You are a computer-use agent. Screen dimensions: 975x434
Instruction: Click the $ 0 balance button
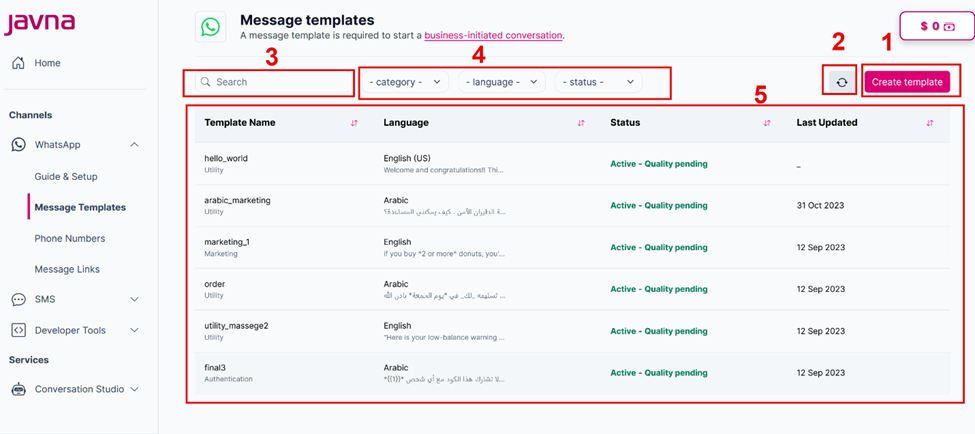pos(936,27)
